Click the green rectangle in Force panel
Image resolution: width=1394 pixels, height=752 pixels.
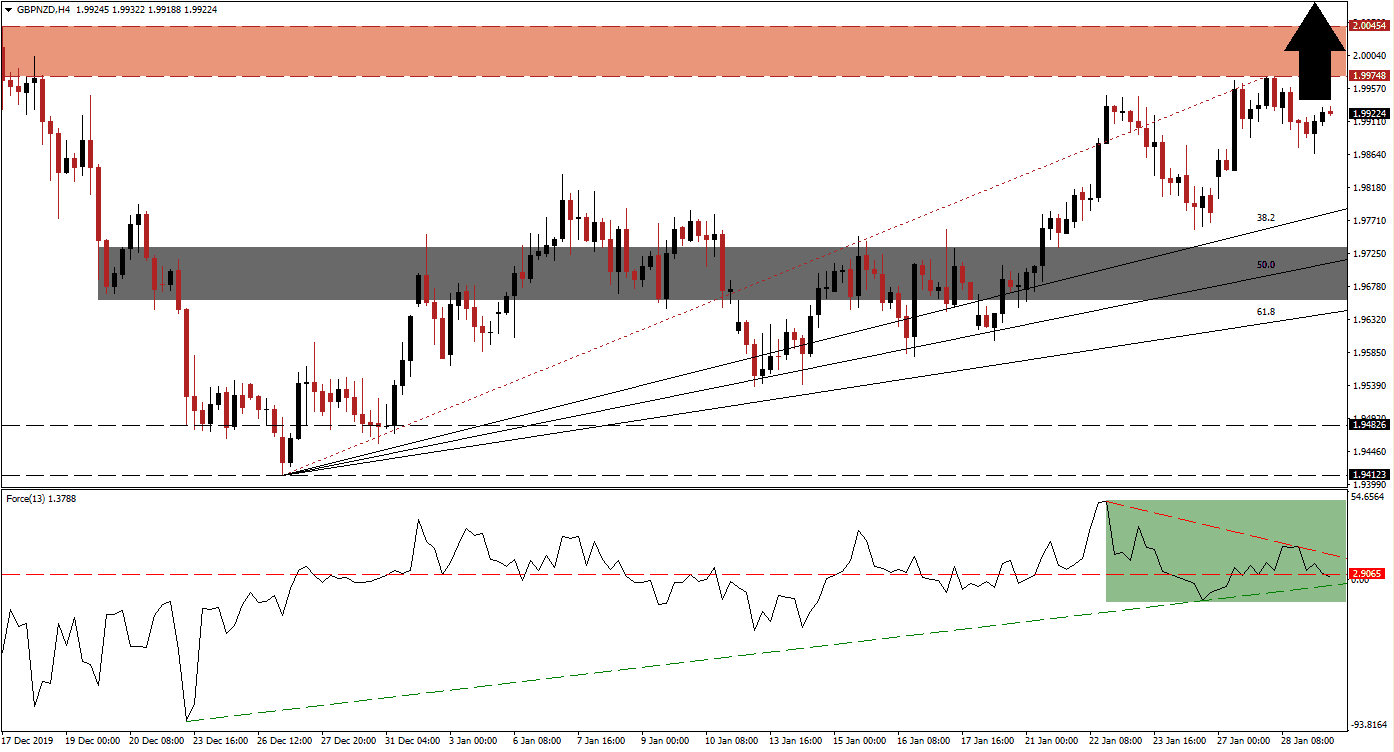click(x=1225, y=551)
